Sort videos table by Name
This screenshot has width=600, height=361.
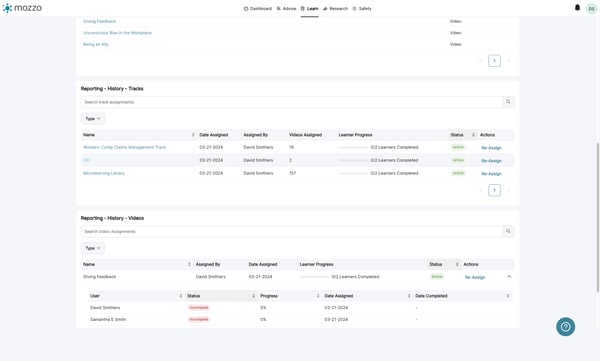[189, 264]
